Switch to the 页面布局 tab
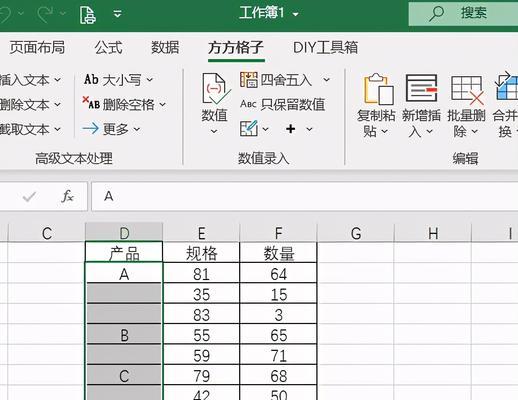Viewport: 518px width, 400px height. 37,47
